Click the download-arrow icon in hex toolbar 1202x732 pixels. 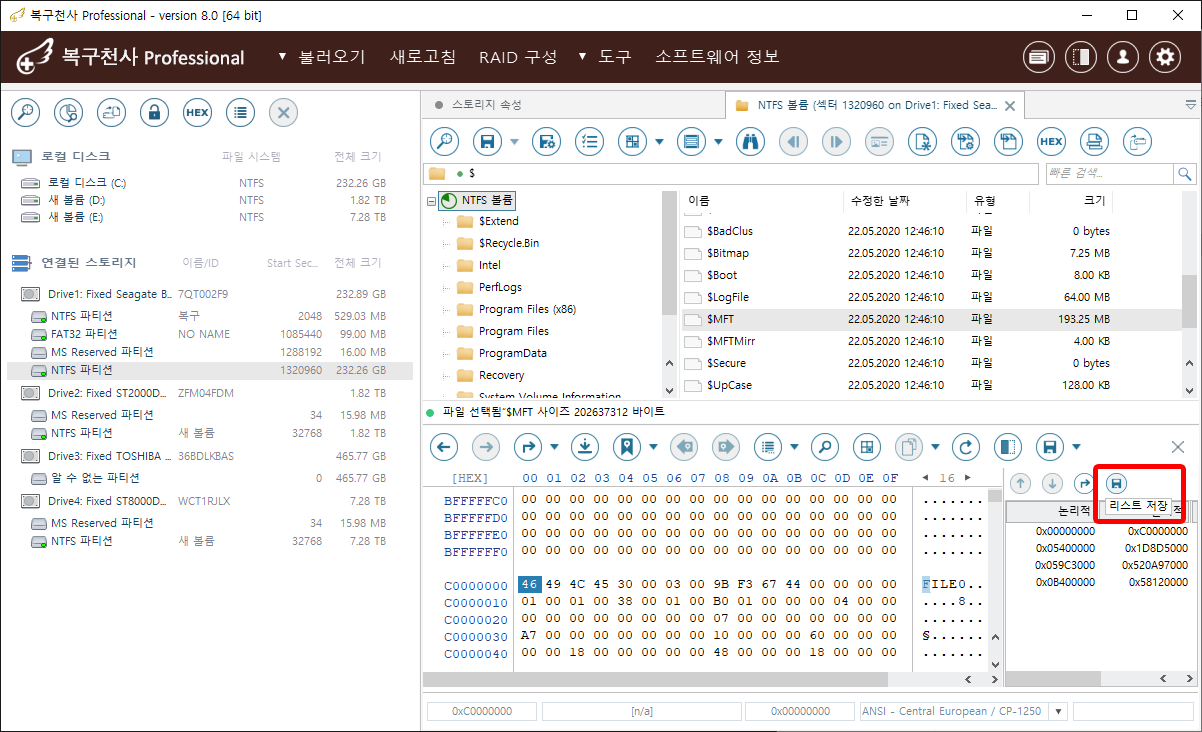pos(584,446)
